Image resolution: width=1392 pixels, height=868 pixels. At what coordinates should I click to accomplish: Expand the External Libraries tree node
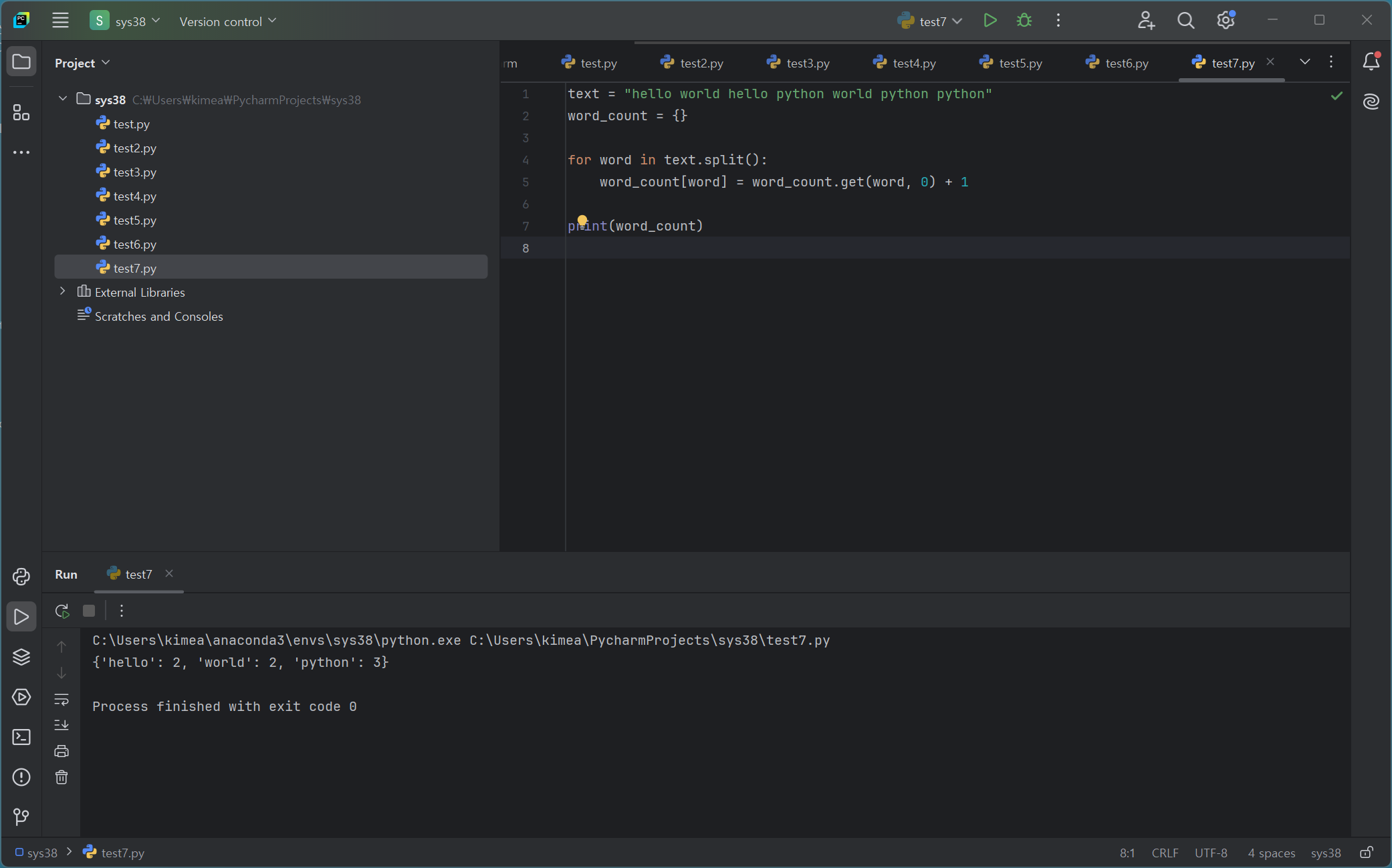pyautogui.click(x=63, y=292)
